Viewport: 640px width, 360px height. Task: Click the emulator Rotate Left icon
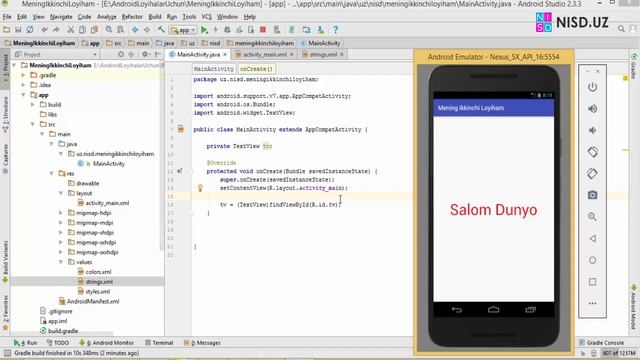coord(592,152)
